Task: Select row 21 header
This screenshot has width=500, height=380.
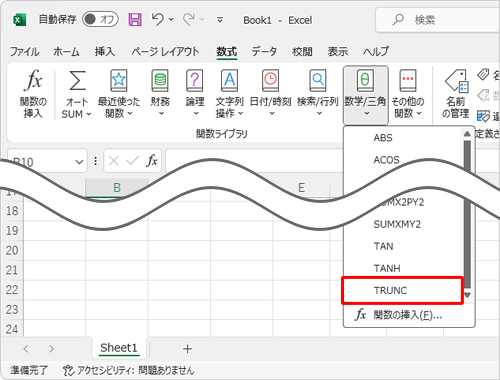Action: 12,270
